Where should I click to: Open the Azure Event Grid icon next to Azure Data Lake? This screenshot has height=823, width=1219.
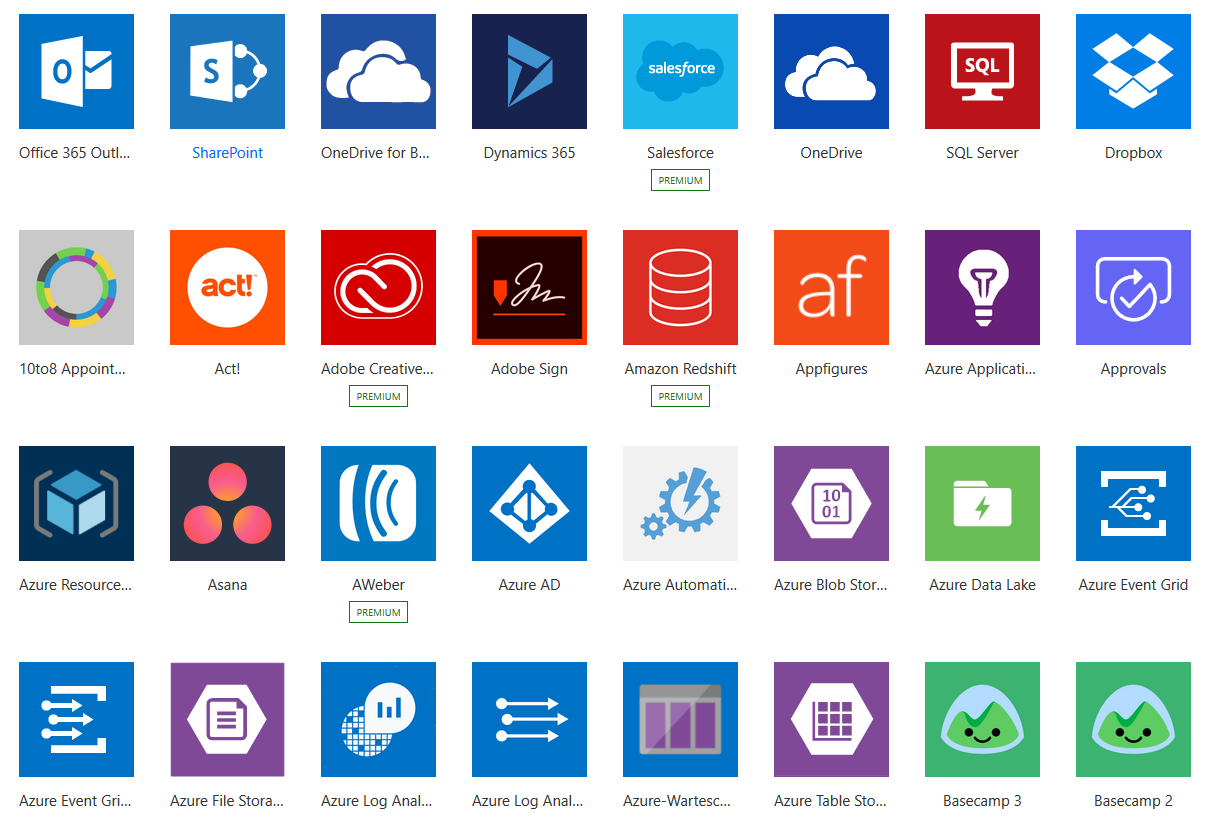pyautogui.click(x=1133, y=503)
